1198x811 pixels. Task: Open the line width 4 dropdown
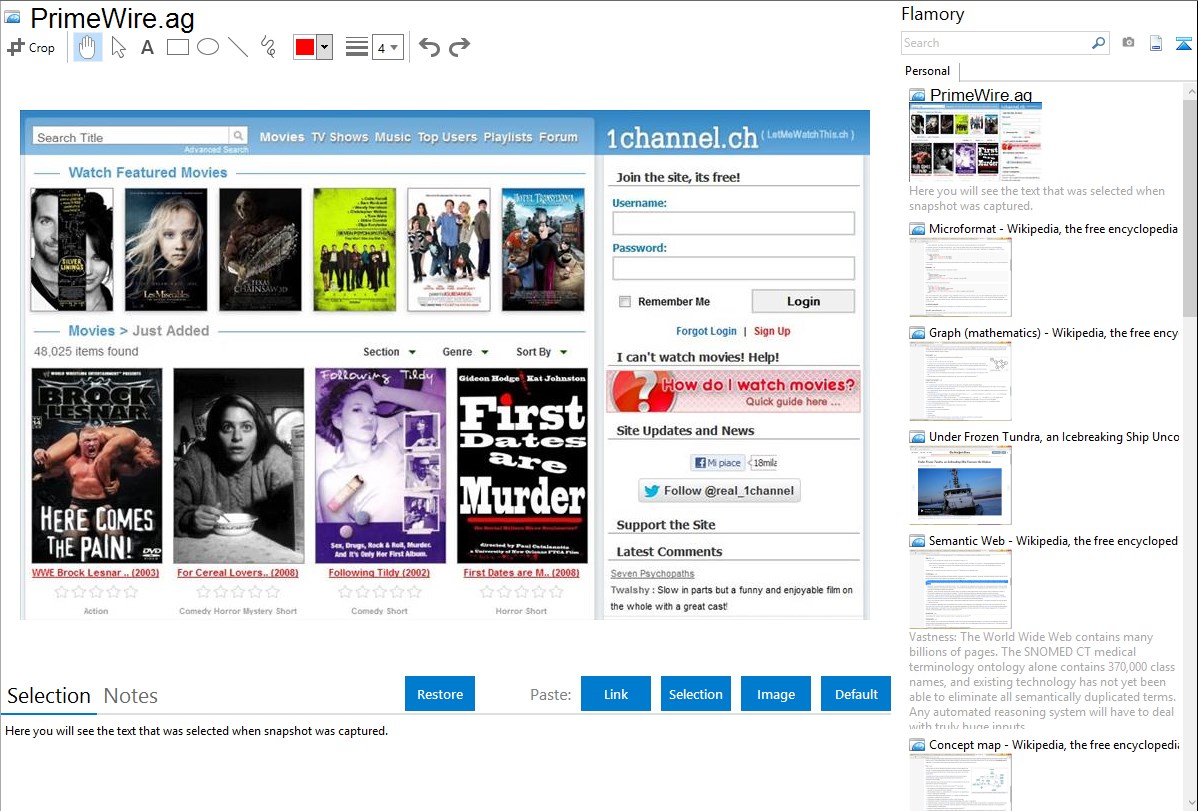pos(388,47)
